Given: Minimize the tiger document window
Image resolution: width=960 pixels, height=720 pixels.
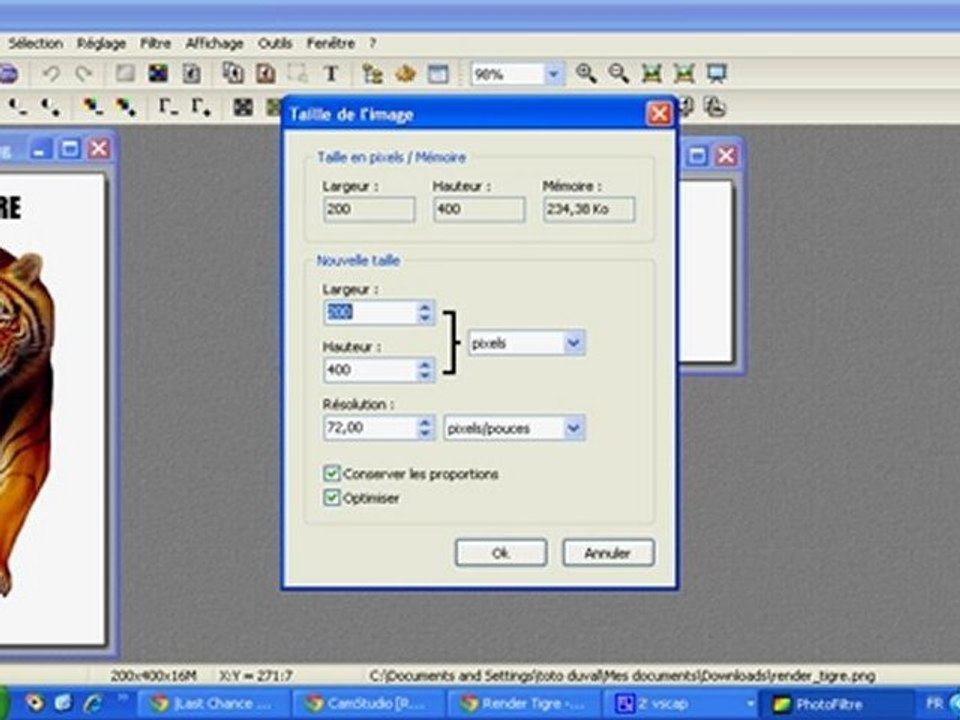Looking at the screenshot, I should [40, 149].
